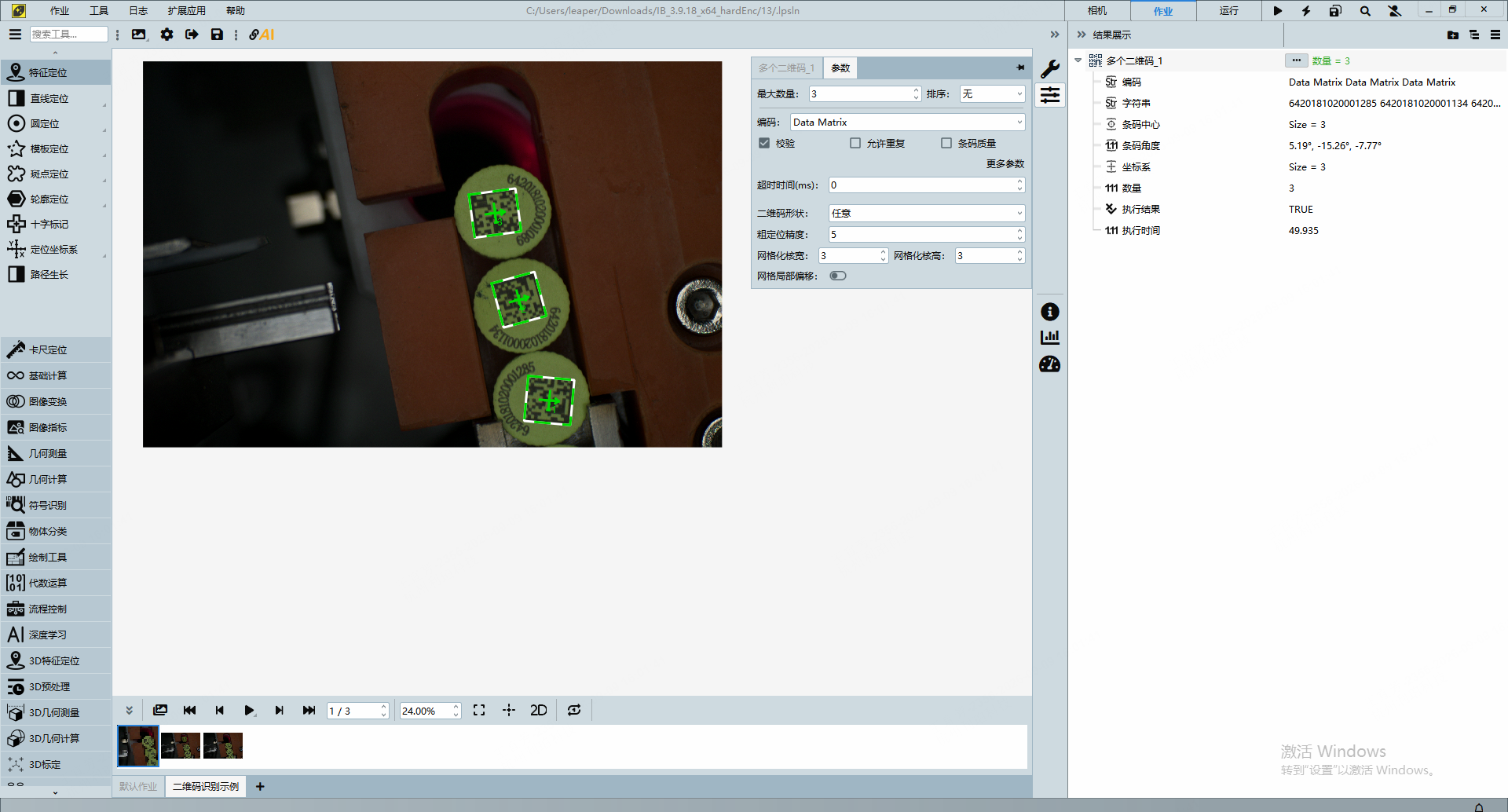
Task: Open the 帮助 menu
Action: click(x=236, y=11)
